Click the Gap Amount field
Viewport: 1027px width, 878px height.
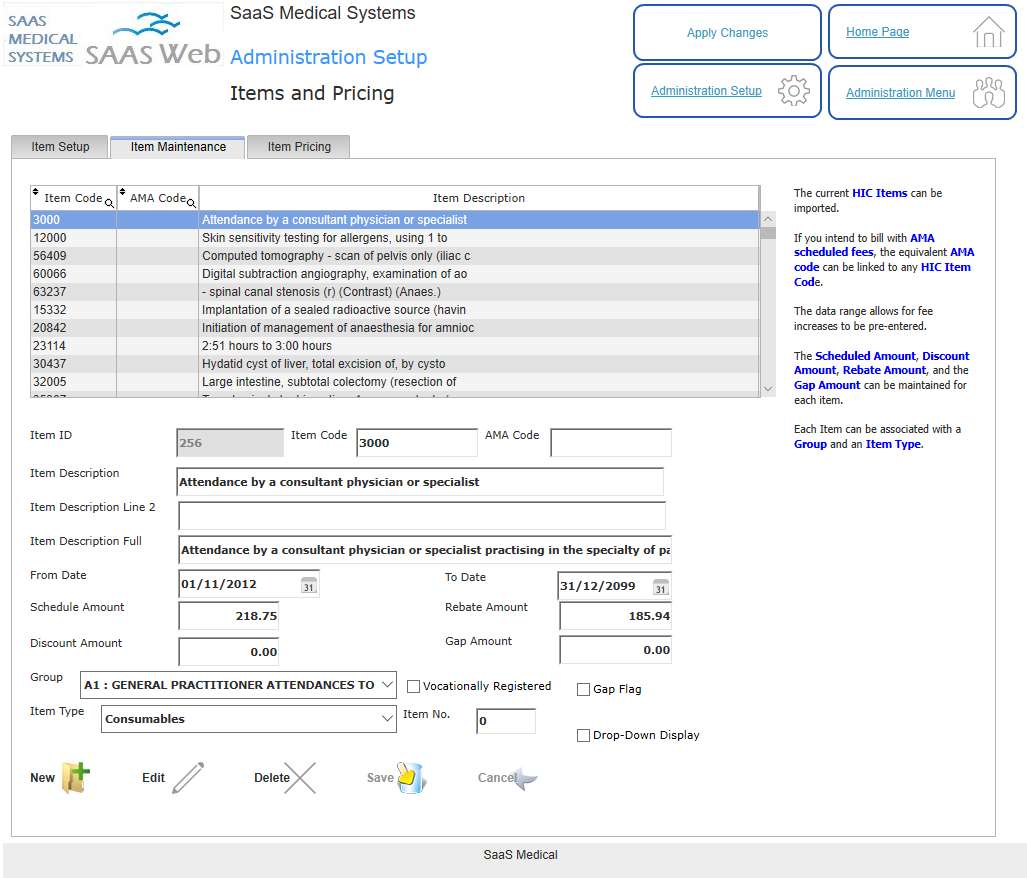point(616,650)
